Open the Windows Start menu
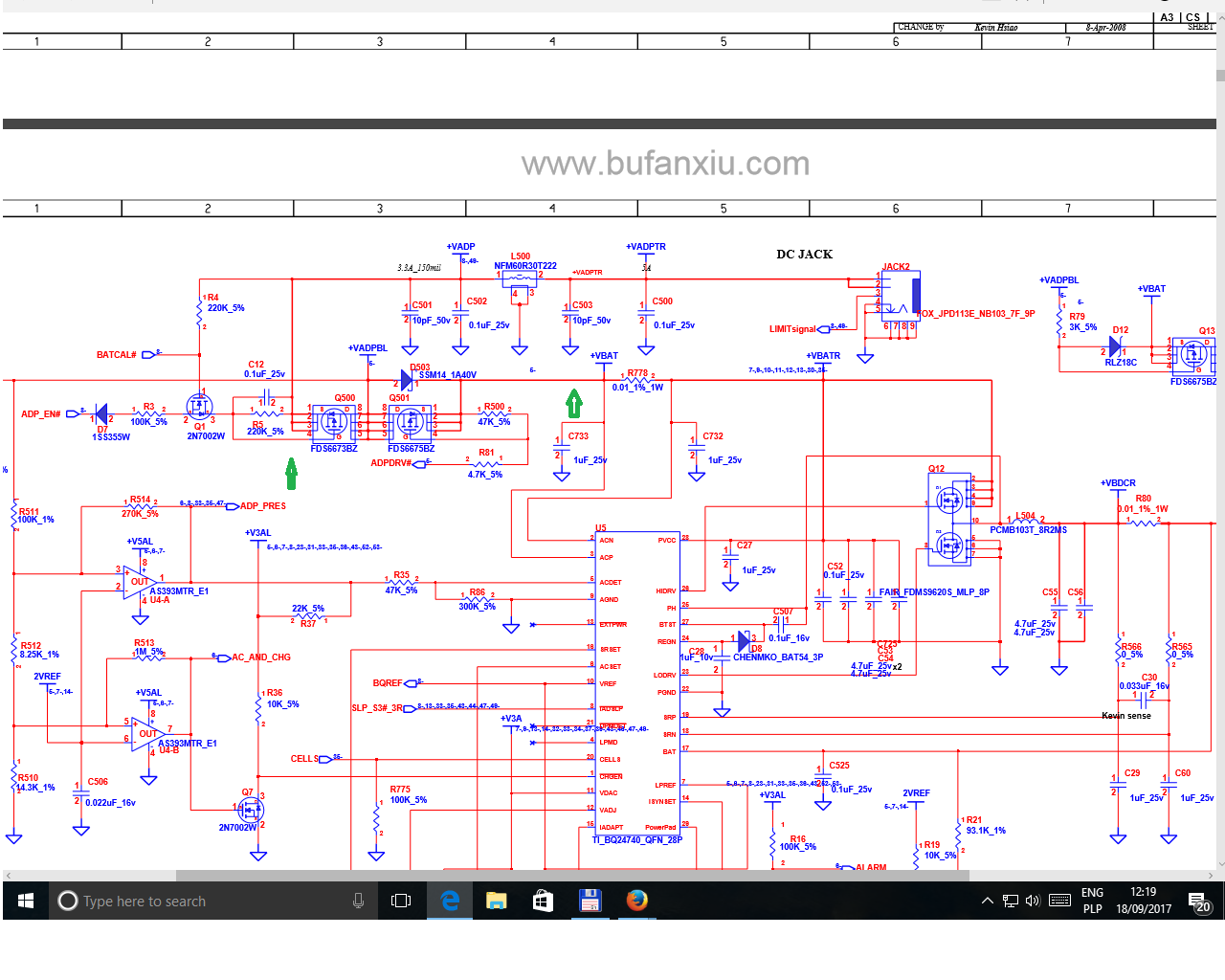The image size is (1225, 980). click(x=26, y=901)
